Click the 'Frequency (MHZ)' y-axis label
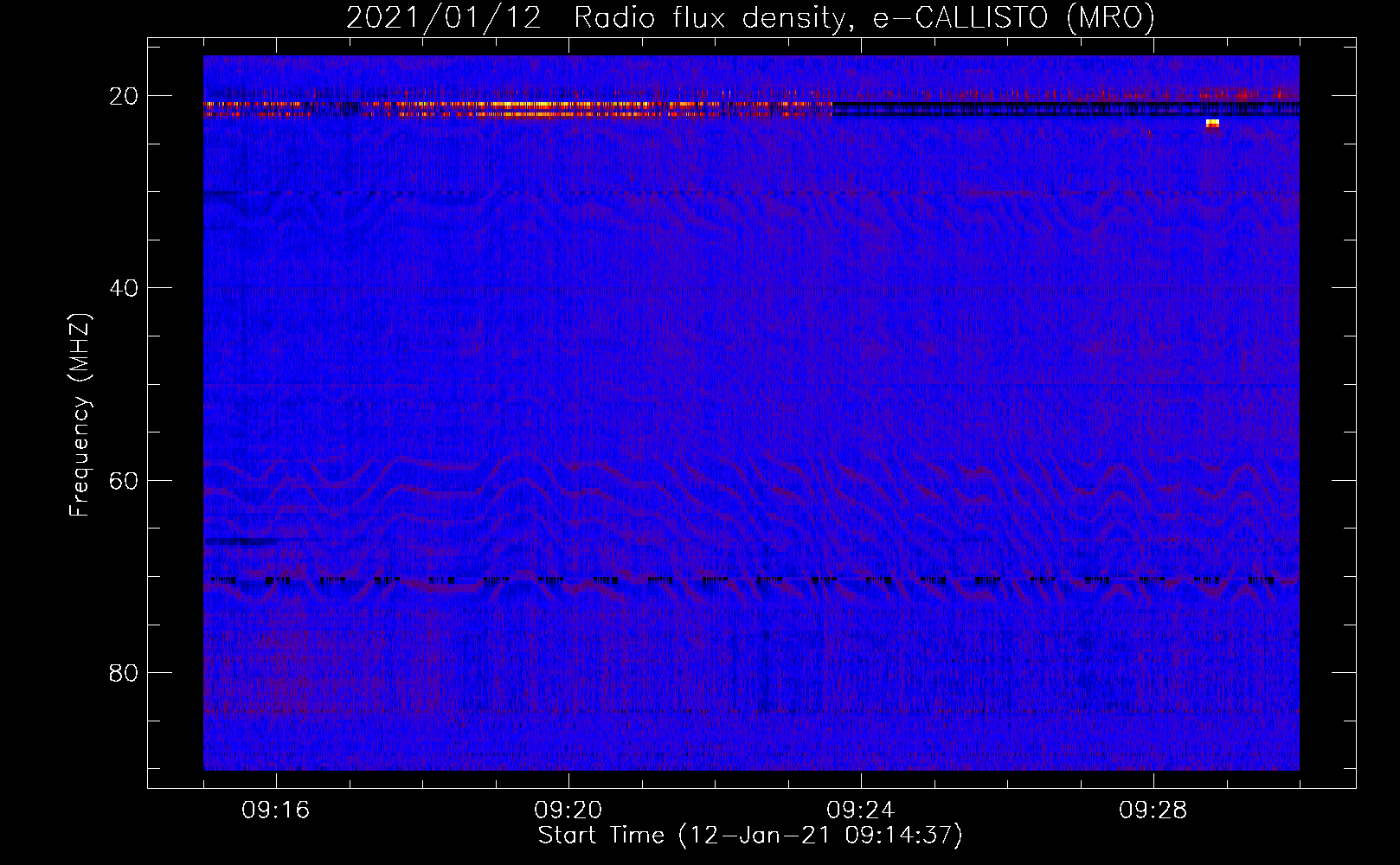Image resolution: width=1400 pixels, height=865 pixels. 80,415
